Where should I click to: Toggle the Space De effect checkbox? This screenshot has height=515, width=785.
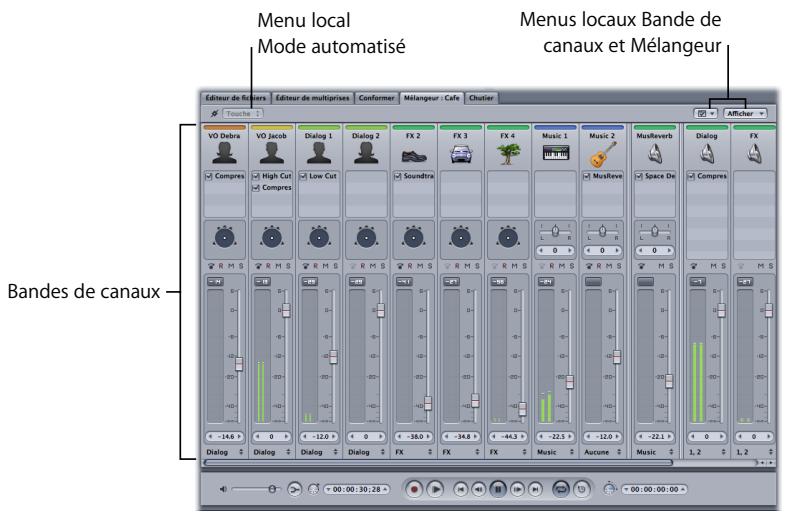tap(639, 176)
